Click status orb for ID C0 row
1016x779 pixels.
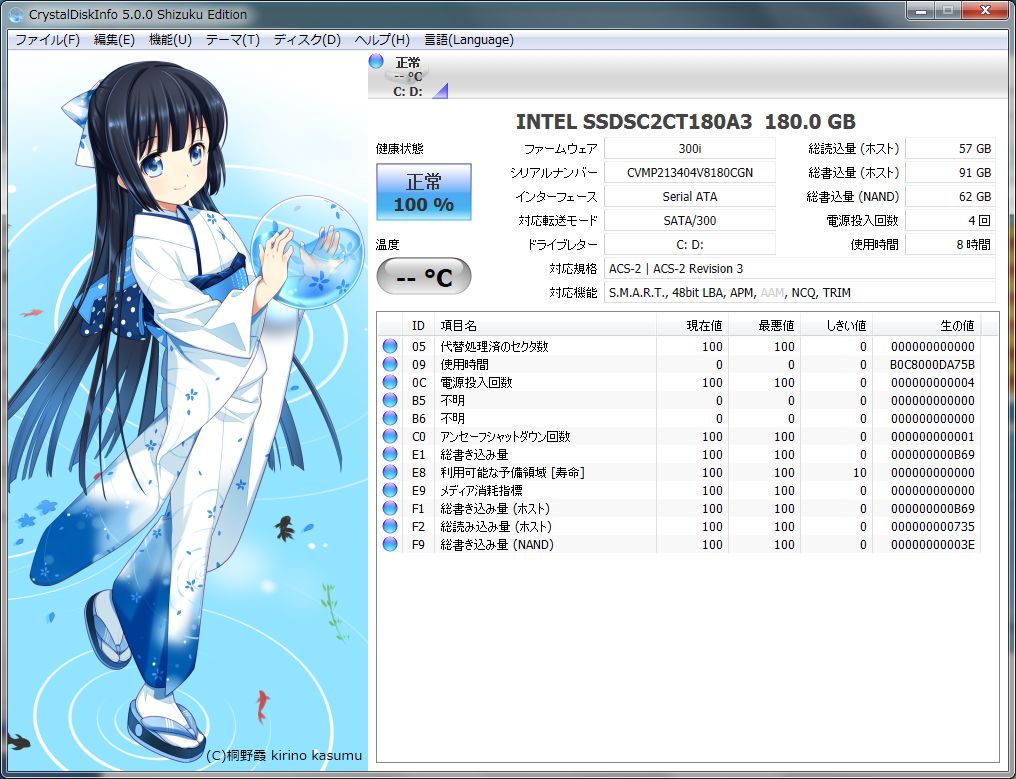(390, 436)
